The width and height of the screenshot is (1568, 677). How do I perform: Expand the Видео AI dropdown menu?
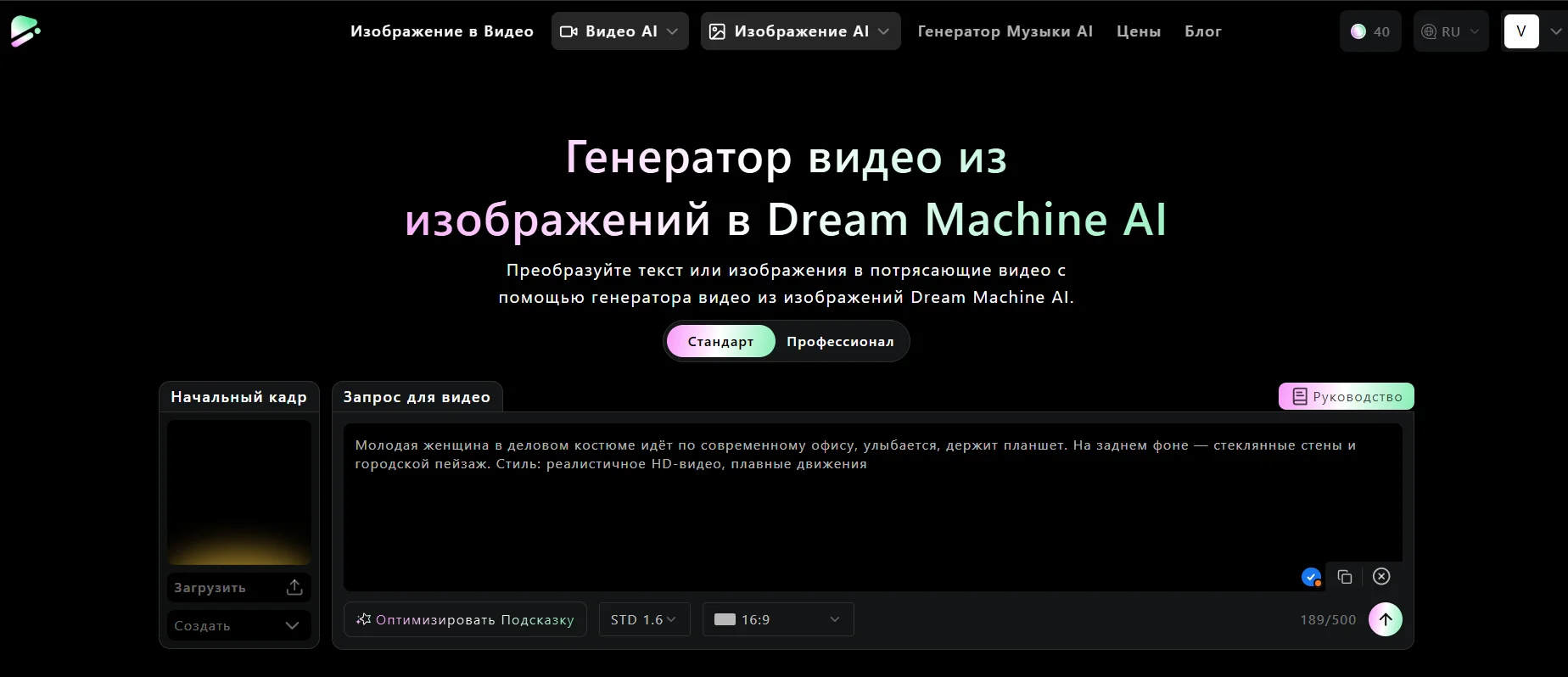pos(619,31)
